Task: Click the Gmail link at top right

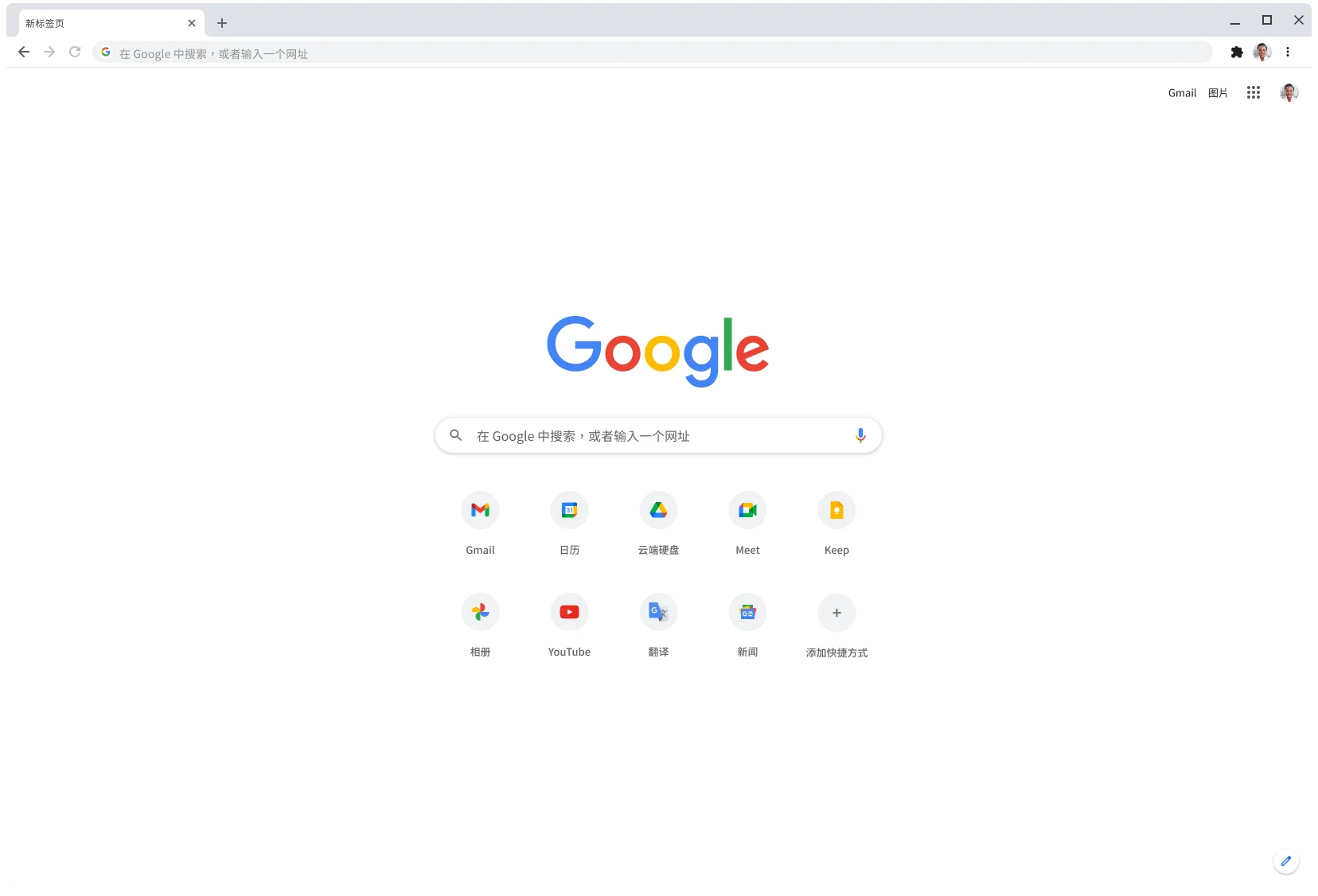Action: (1182, 93)
